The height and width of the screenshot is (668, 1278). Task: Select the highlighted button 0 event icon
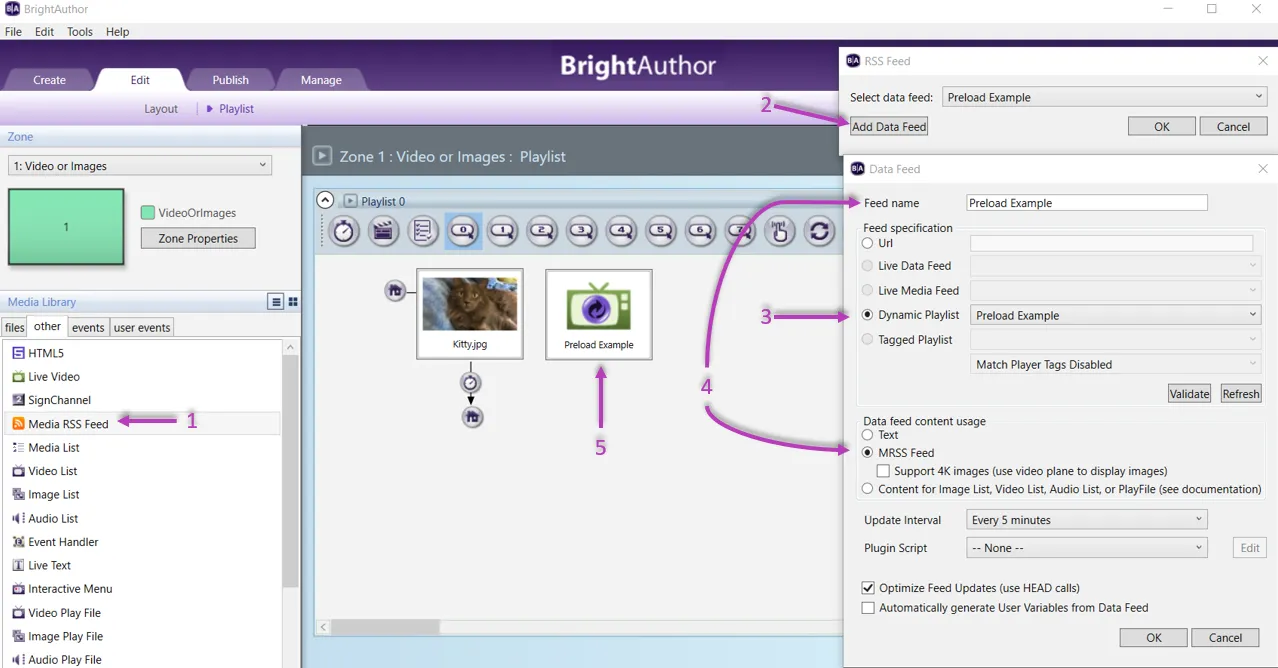[463, 231]
